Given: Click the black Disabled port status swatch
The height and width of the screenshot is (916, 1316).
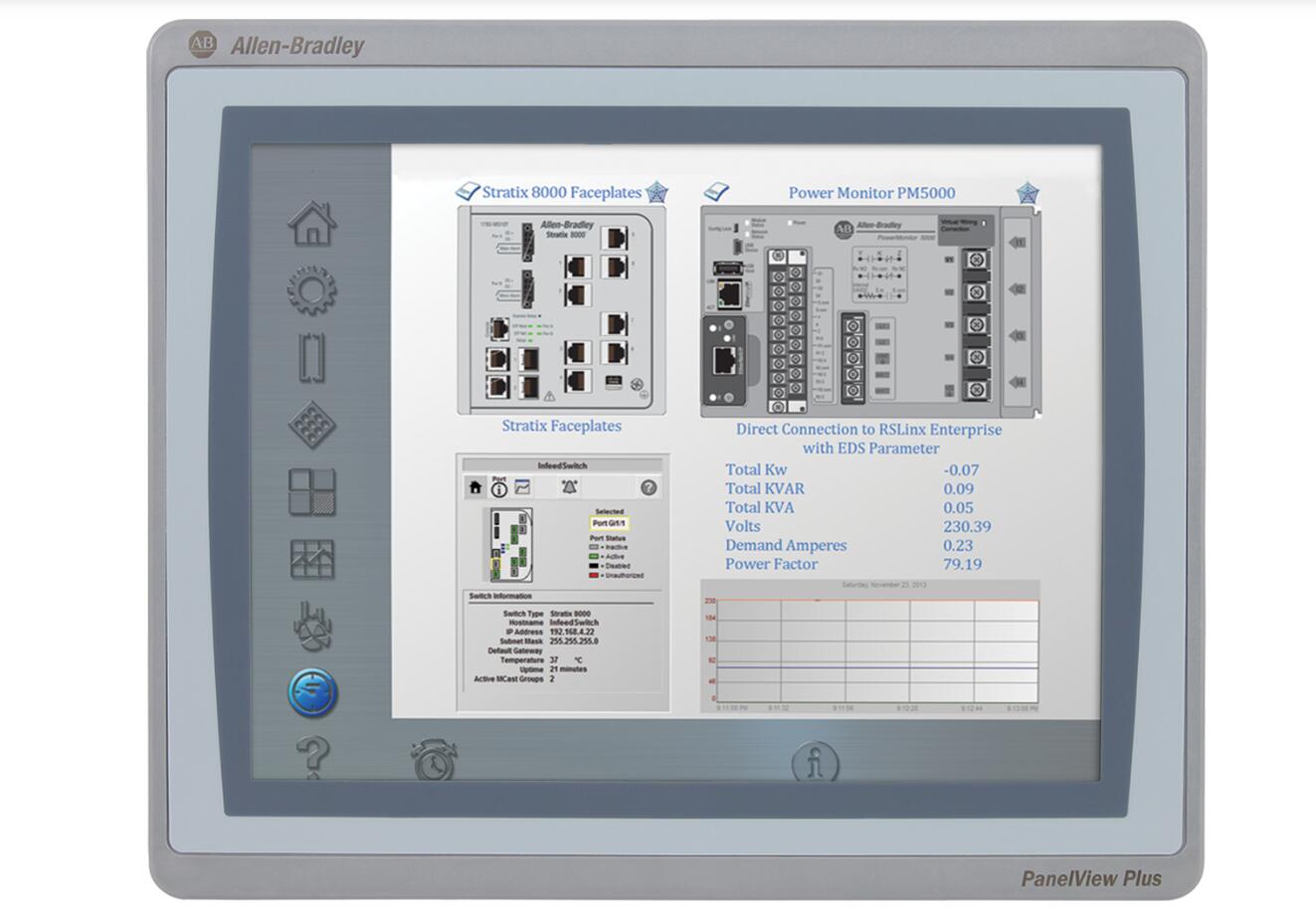Looking at the screenshot, I should [594, 566].
